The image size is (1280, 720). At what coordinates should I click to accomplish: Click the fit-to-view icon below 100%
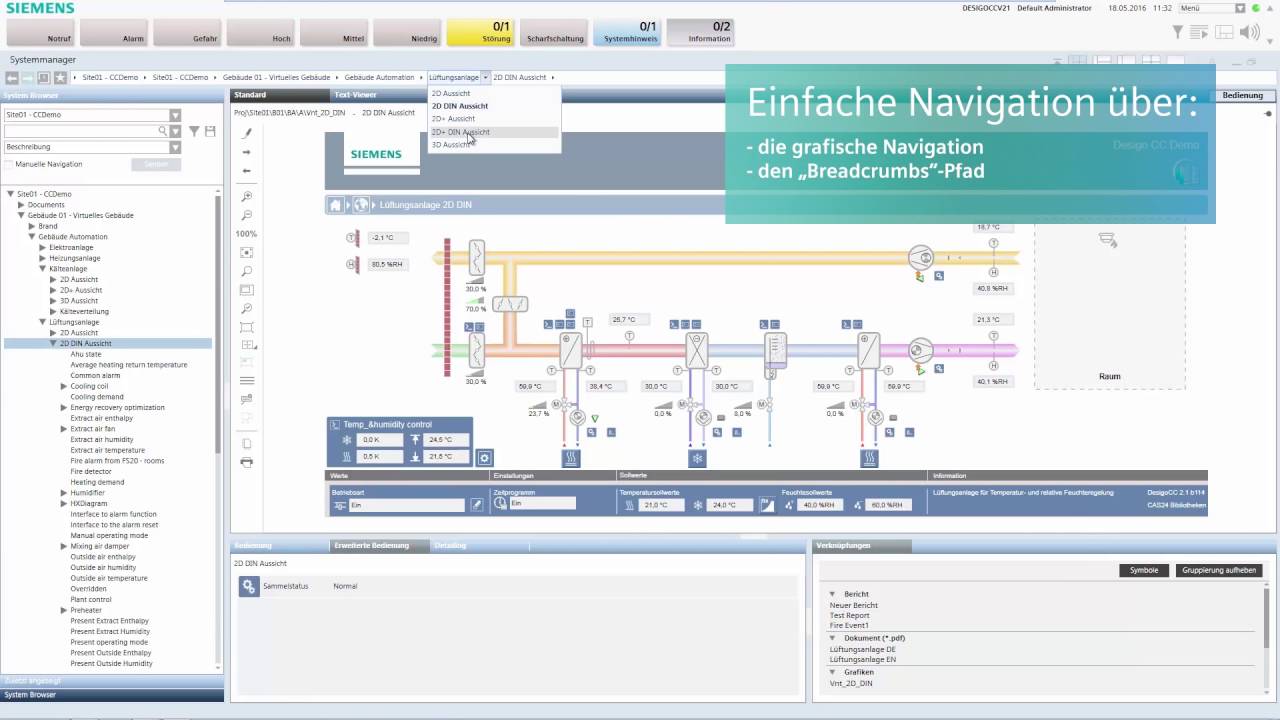pyautogui.click(x=247, y=253)
